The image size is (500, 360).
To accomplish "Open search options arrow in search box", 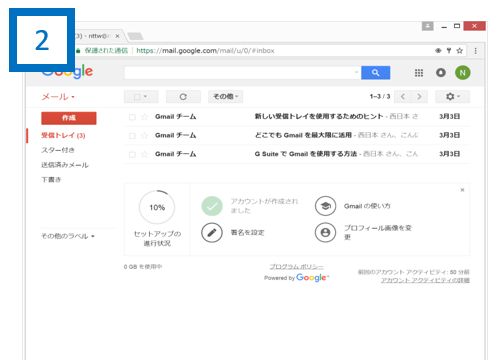I will (356, 72).
